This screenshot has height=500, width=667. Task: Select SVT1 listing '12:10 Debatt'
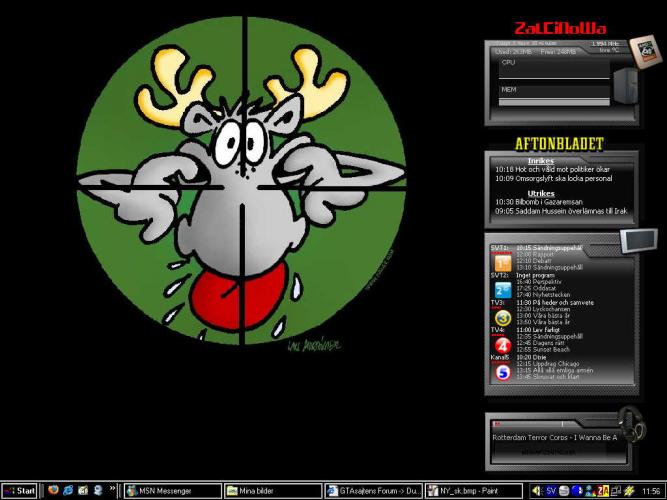pyautogui.click(x=533, y=260)
